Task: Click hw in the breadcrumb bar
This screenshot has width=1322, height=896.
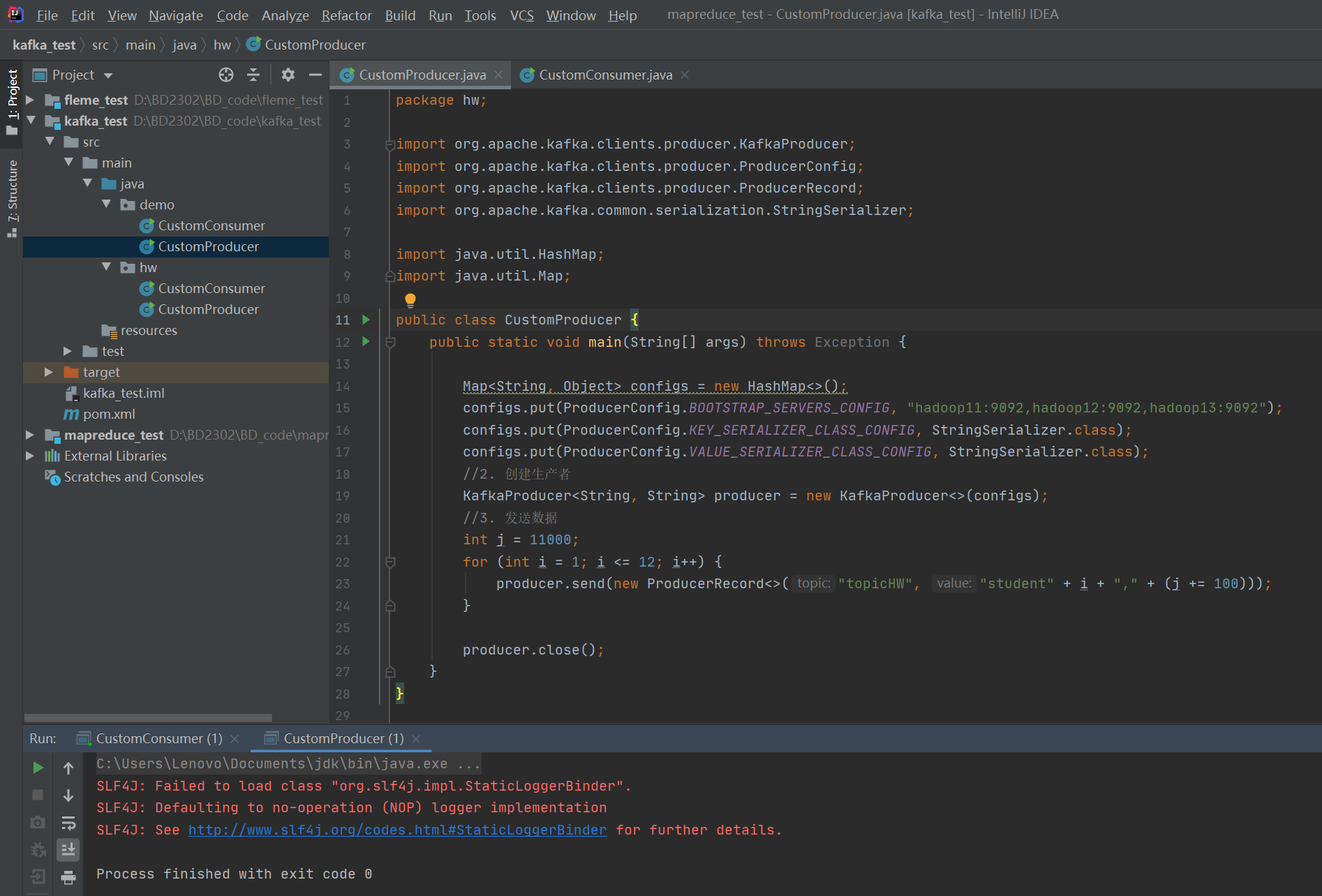Action: [x=222, y=45]
